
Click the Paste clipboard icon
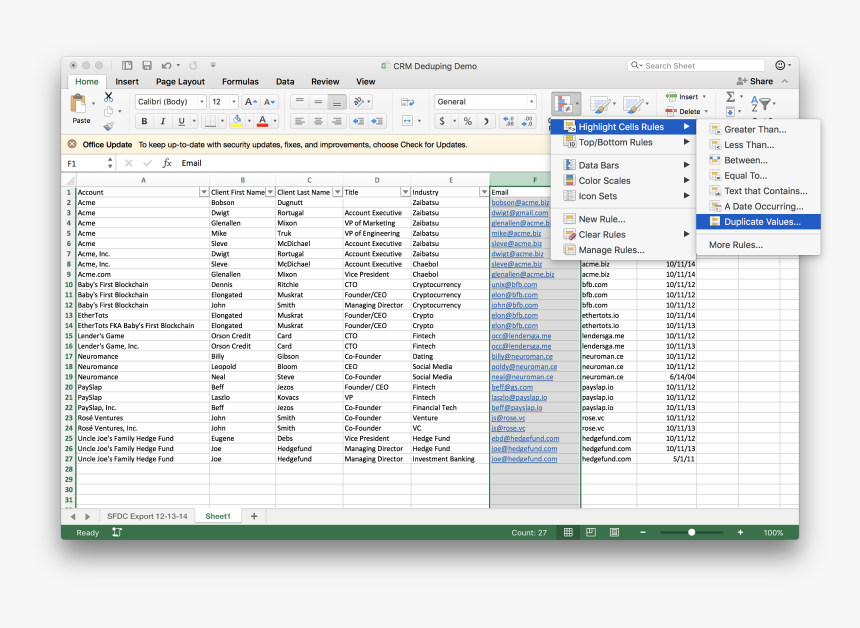coord(78,104)
